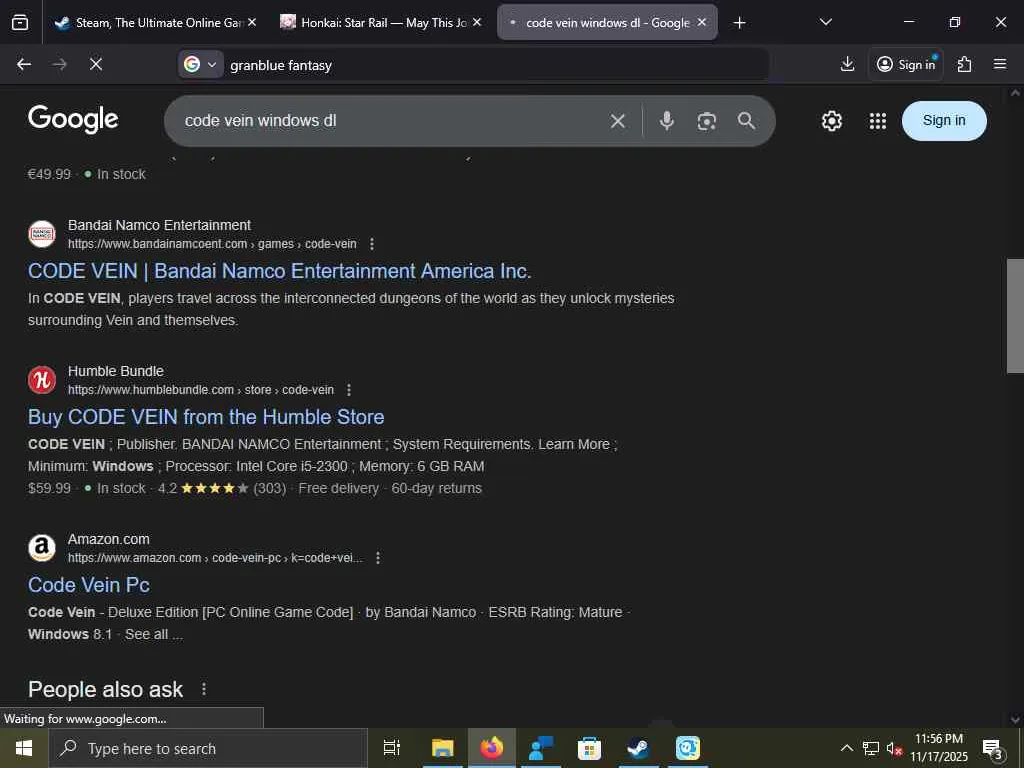Open more options for Amazon result

coord(377,558)
